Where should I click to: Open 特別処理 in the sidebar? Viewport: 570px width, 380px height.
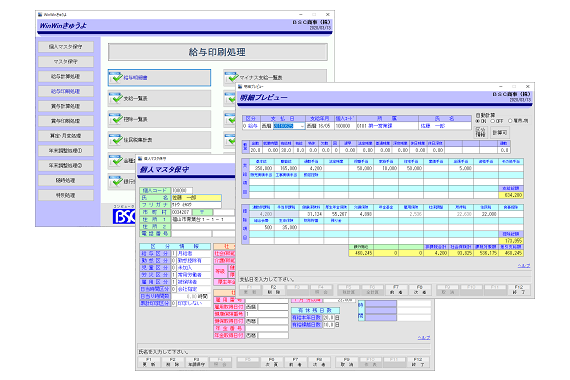(x=66, y=195)
